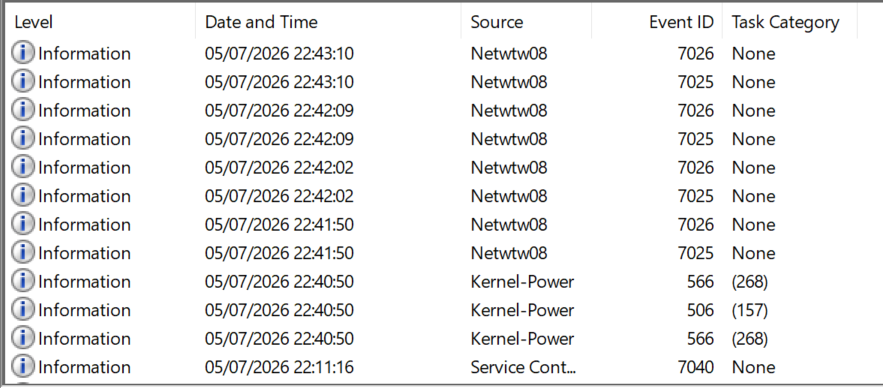Image resolution: width=883 pixels, height=388 pixels.
Task: Click the 22:11:16 timestamp cell
Action: click(x=279, y=367)
